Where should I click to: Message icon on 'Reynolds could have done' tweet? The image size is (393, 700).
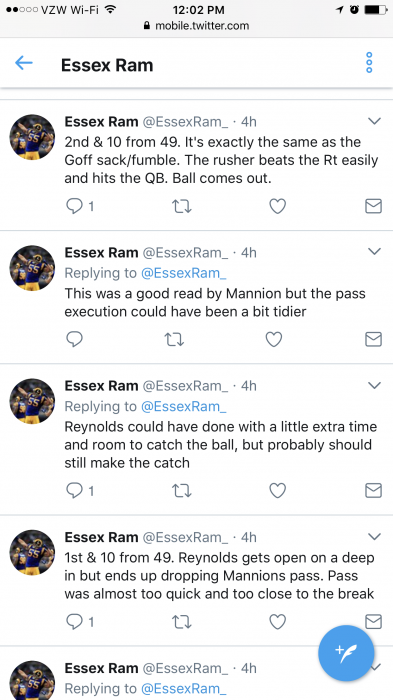373,491
